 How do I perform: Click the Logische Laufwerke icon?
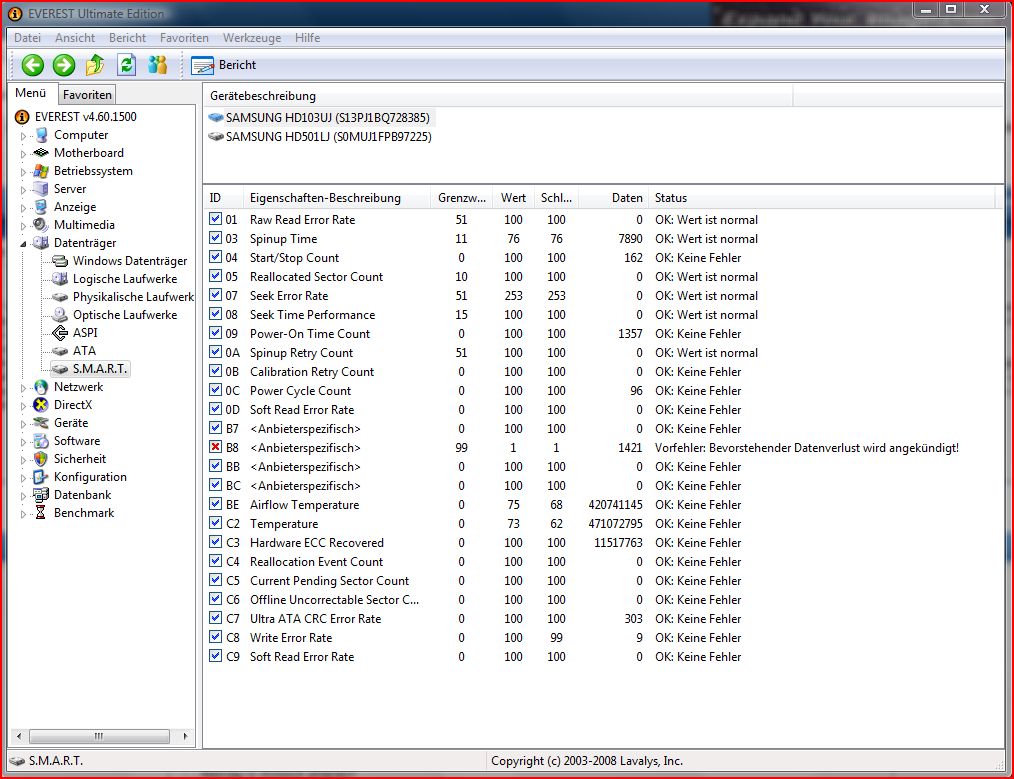coord(60,279)
